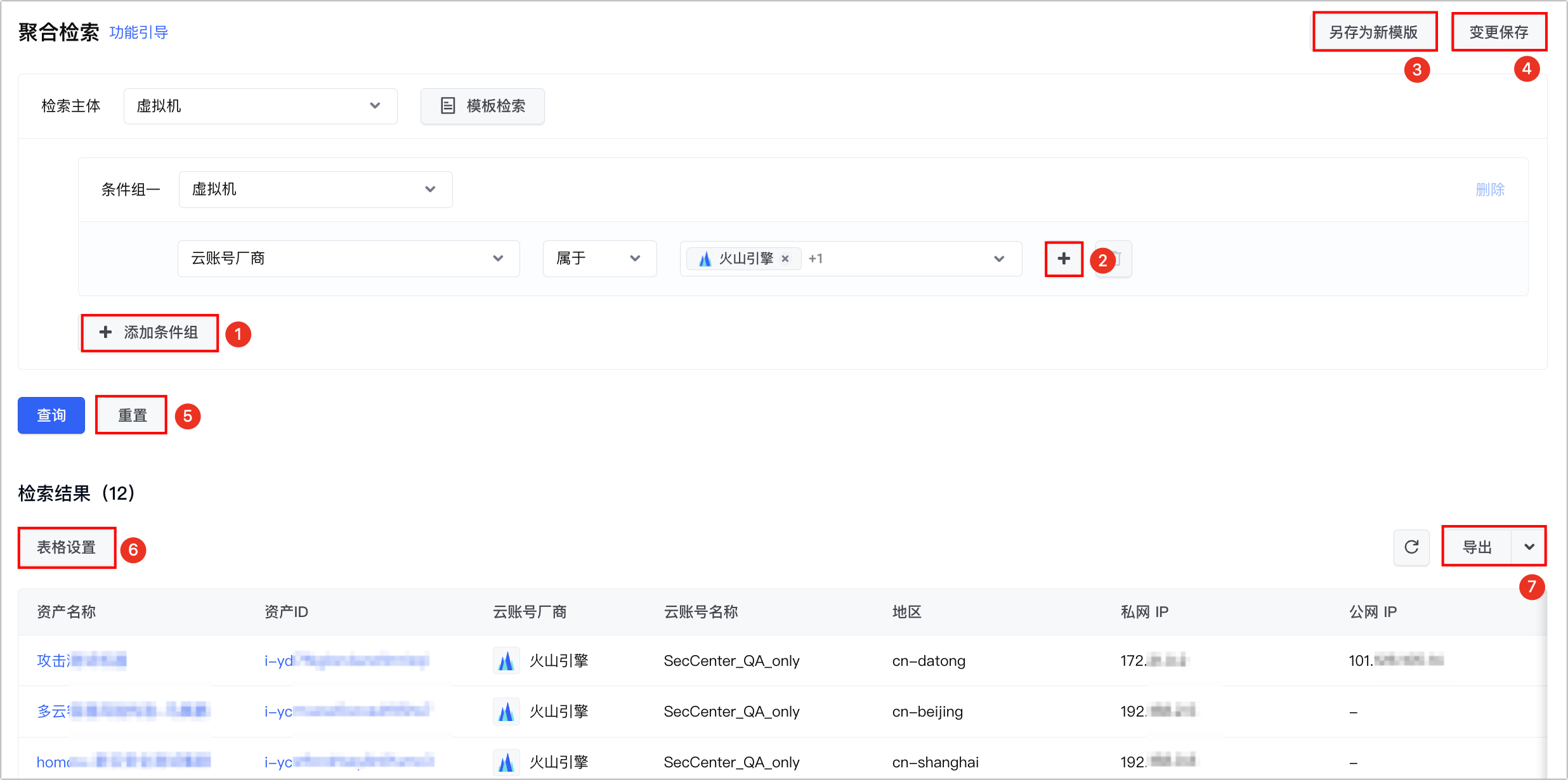Open asset ID link starting i-yd

point(346,661)
